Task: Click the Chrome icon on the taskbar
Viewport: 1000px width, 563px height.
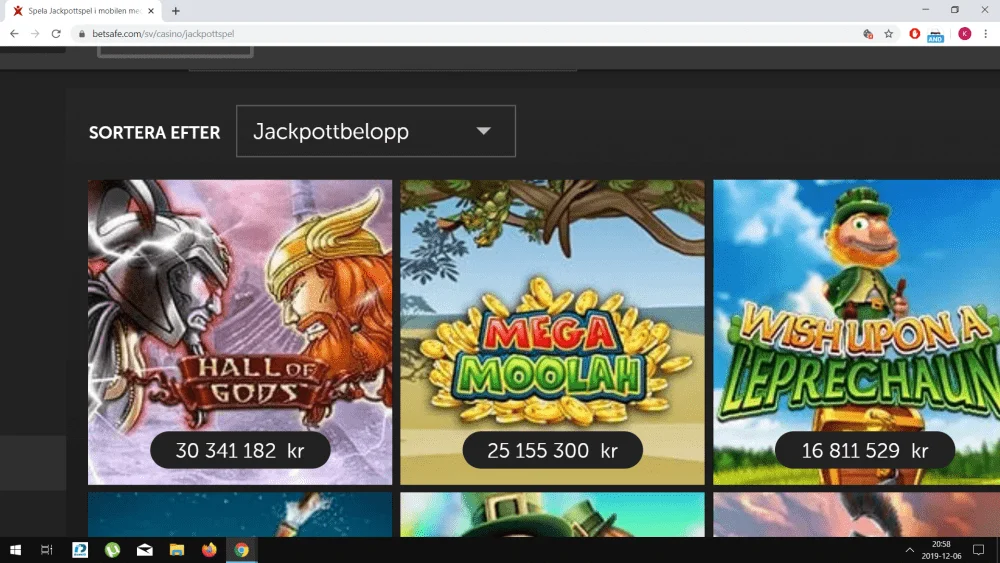Action: pyautogui.click(x=242, y=550)
